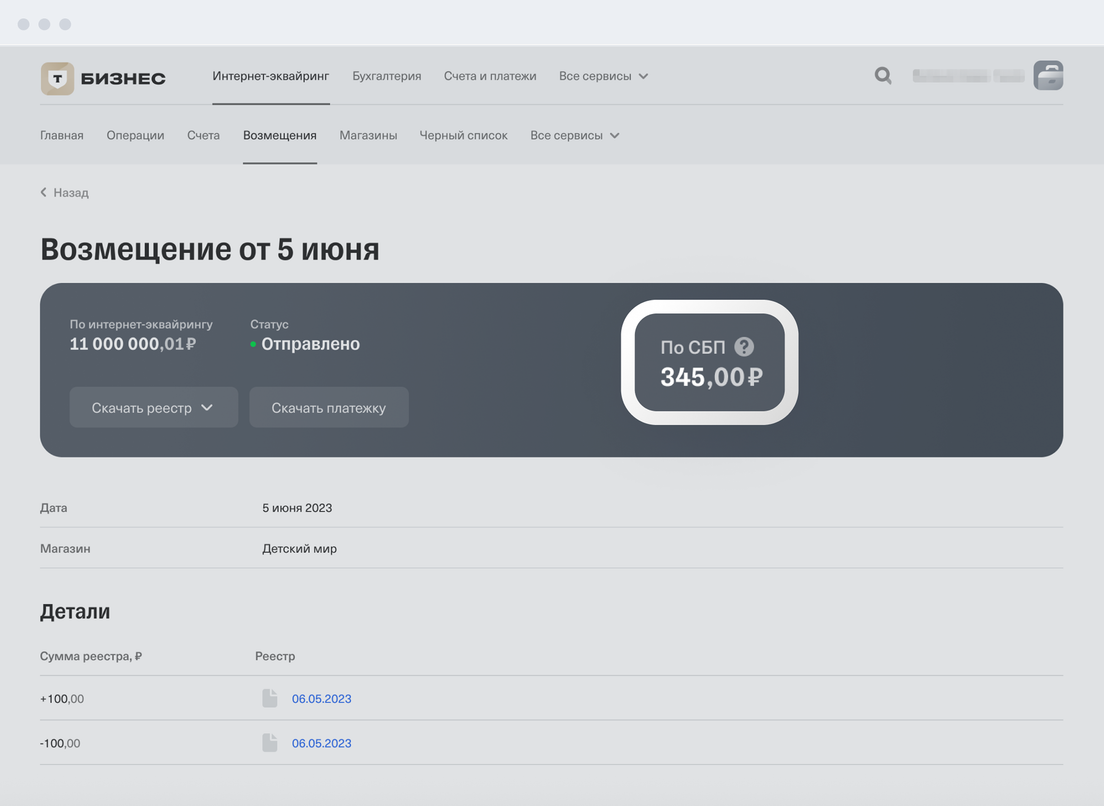Click the Скачать платежку button

coord(329,407)
